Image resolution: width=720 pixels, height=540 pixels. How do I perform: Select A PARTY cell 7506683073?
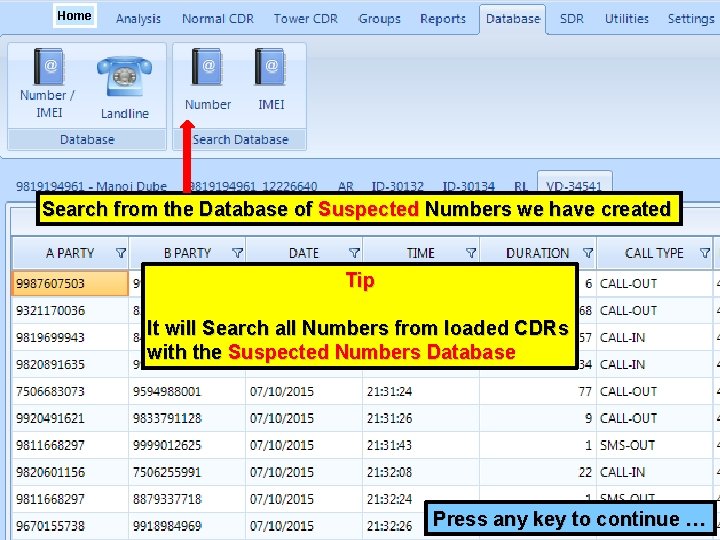[x=70, y=391]
